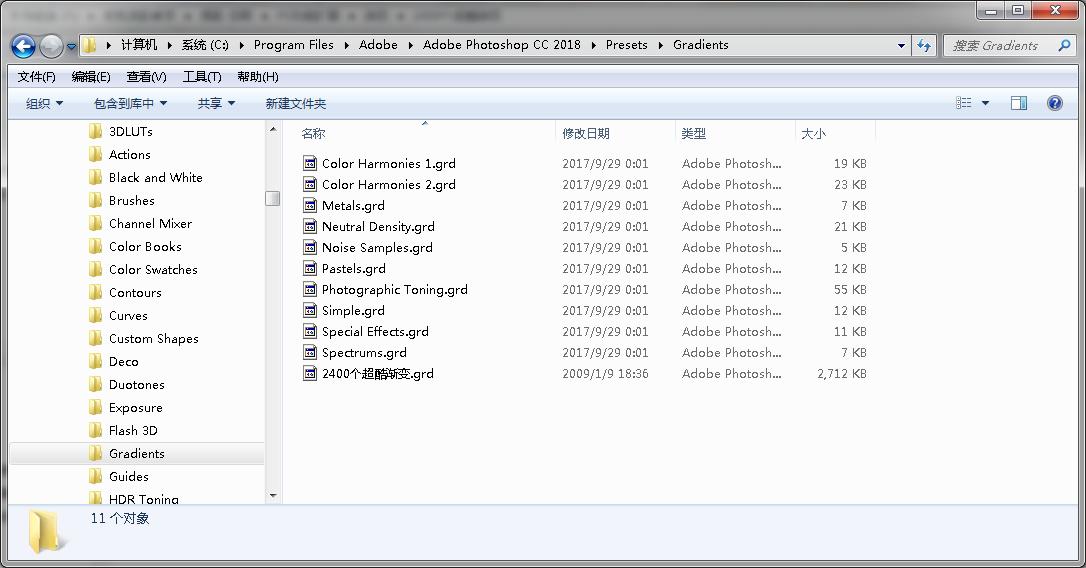Click the Exposure folder icon
Viewport: 1086px width, 568px height.
coord(96,407)
